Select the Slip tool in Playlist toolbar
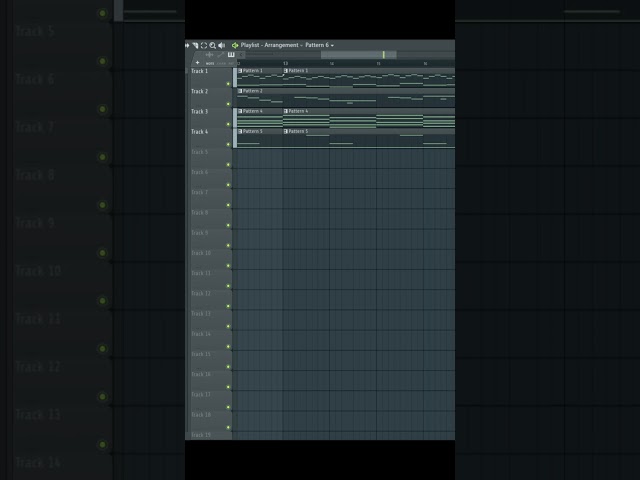This screenshot has width=640, height=480. tap(187, 45)
